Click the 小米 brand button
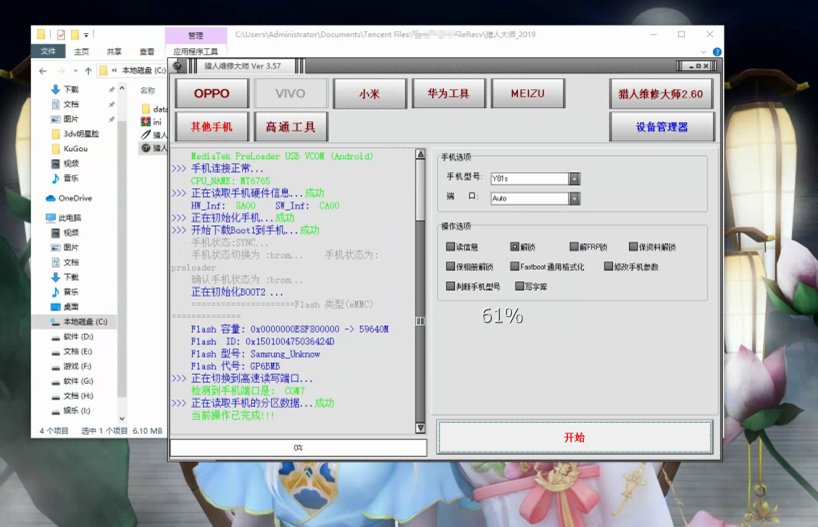818x527 pixels. coord(369,93)
